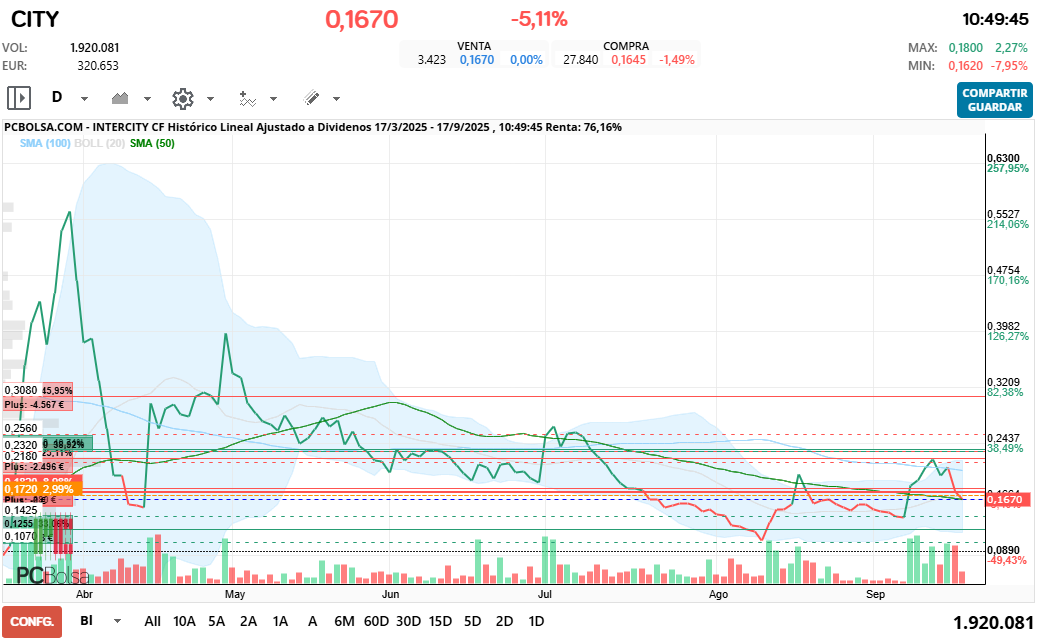Screen dimensions: 1048x643
Task: Click the -5,11% change value
Action: point(539,19)
